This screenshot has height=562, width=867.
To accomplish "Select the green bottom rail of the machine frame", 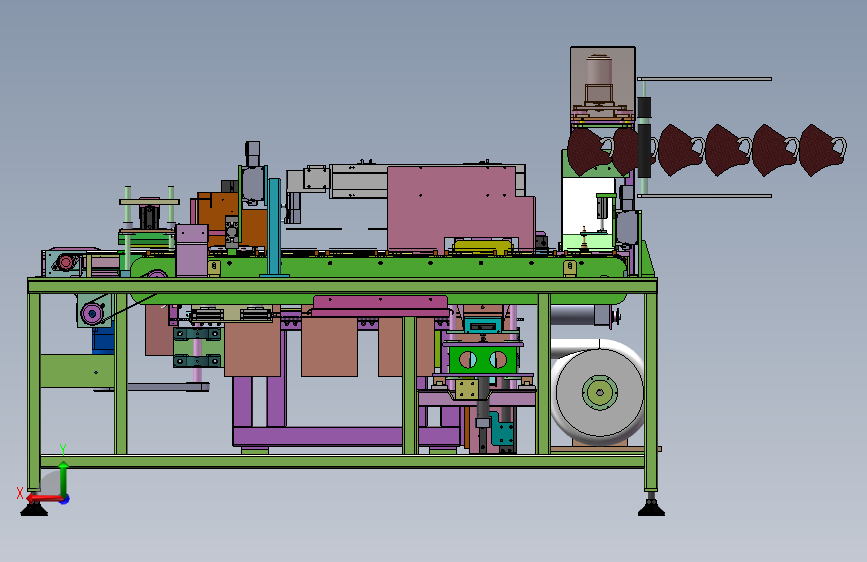I will pyautogui.click(x=343, y=461).
